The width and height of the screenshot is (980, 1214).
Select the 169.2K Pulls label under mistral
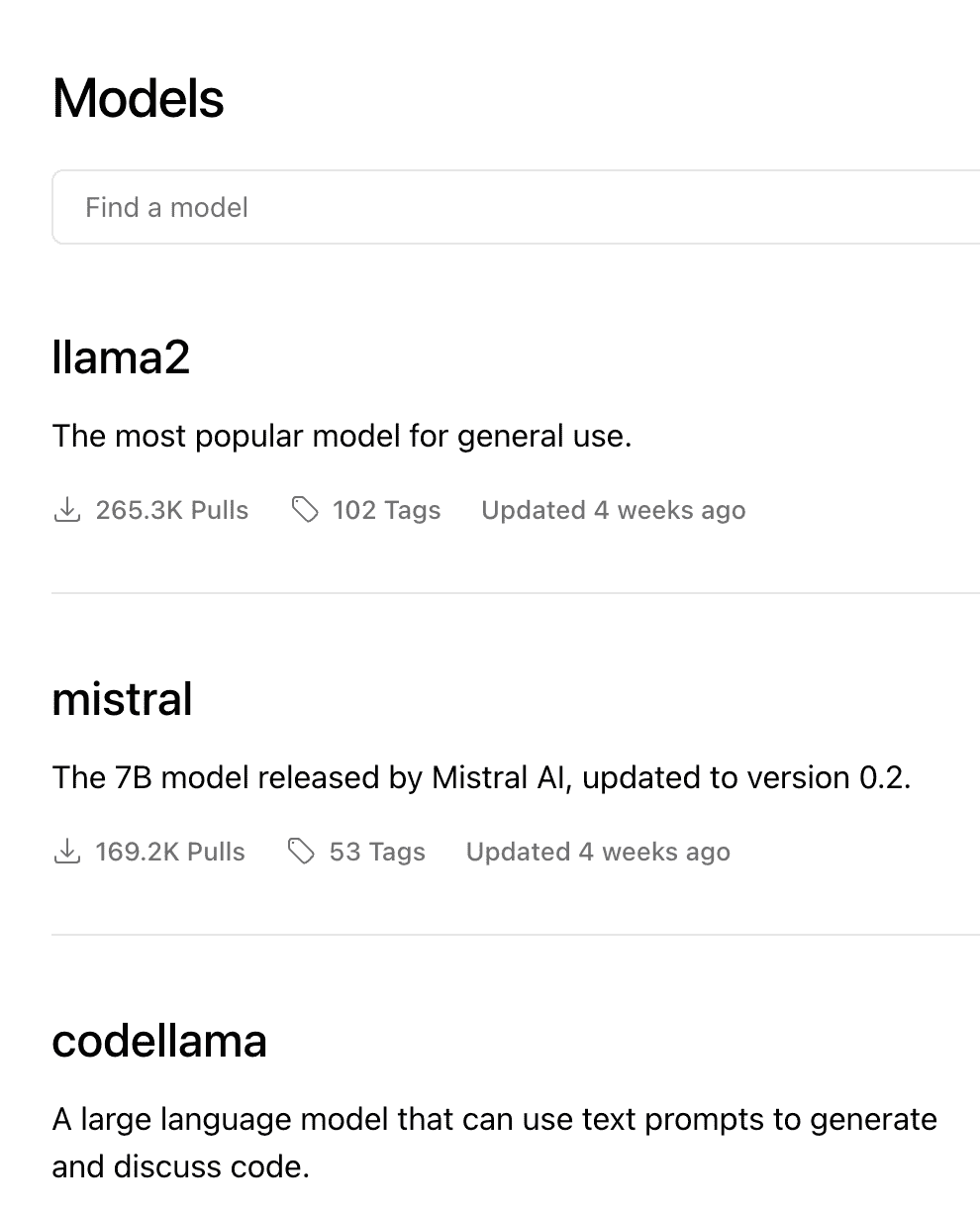pyautogui.click(x=170, y=852)
